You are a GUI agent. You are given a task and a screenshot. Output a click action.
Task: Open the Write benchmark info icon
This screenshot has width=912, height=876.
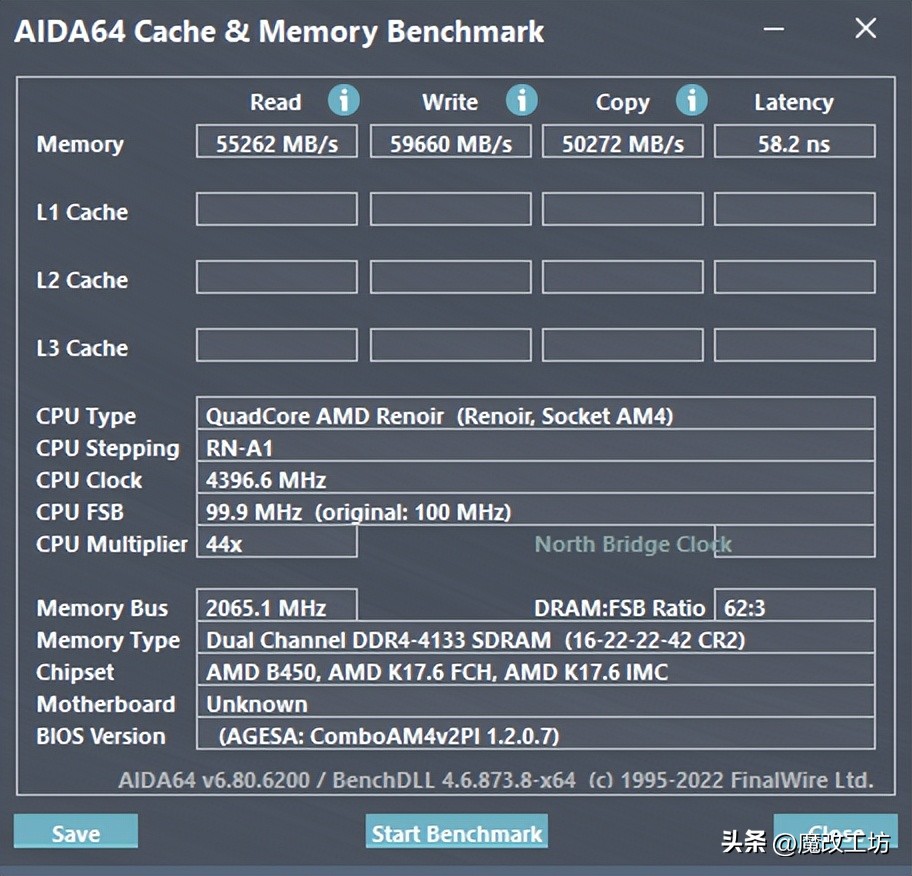tap(521, 100)
